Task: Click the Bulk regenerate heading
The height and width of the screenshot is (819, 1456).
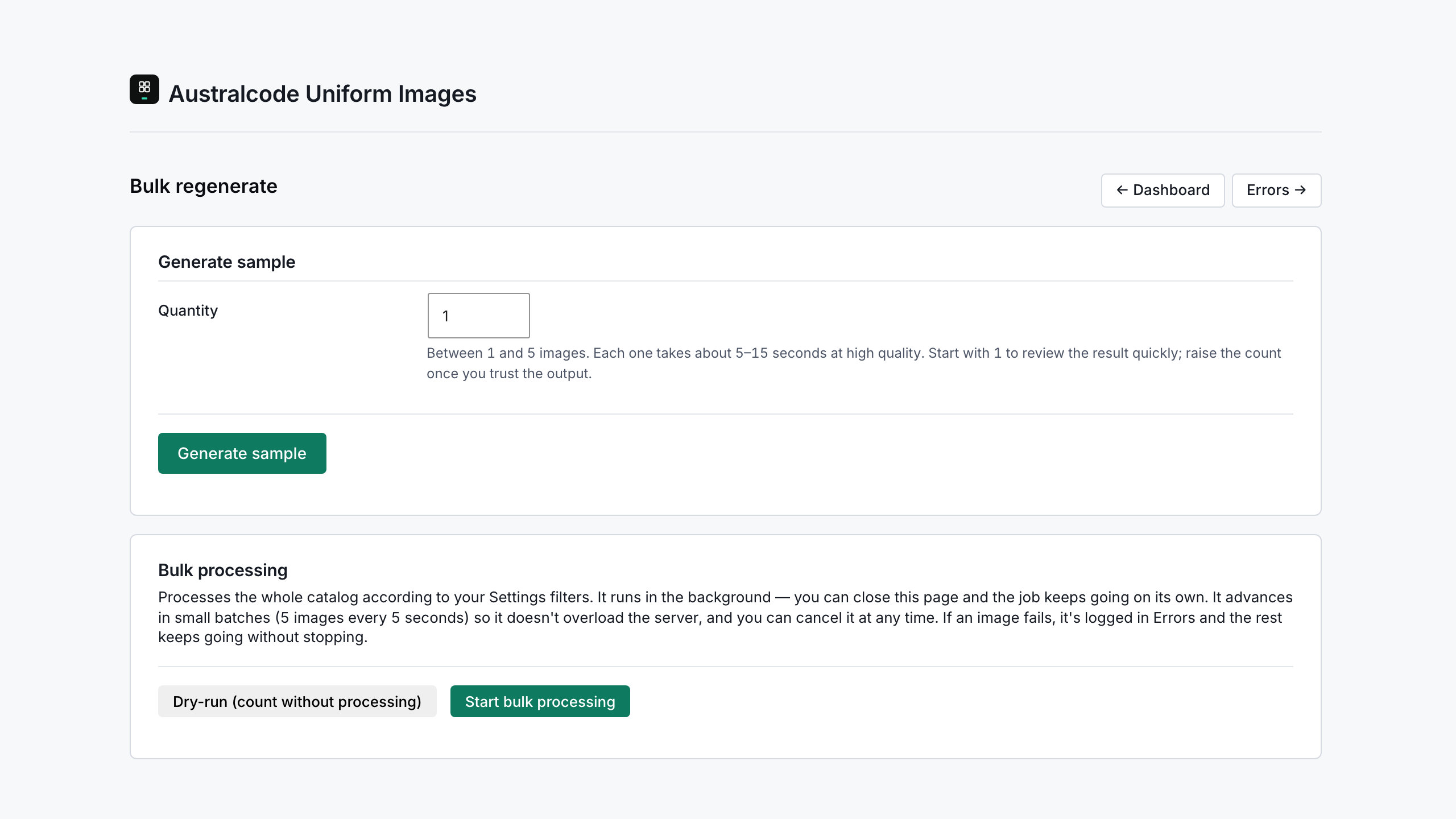Action: click(x=203, y=186)
